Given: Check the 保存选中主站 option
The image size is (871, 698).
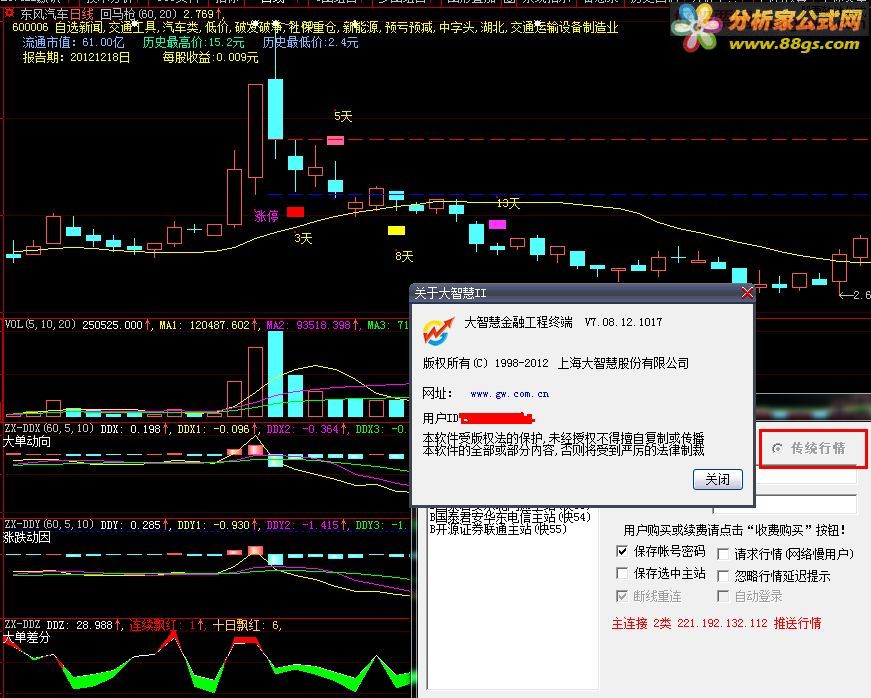Looking at the screenshot, I should click(622, 573).
